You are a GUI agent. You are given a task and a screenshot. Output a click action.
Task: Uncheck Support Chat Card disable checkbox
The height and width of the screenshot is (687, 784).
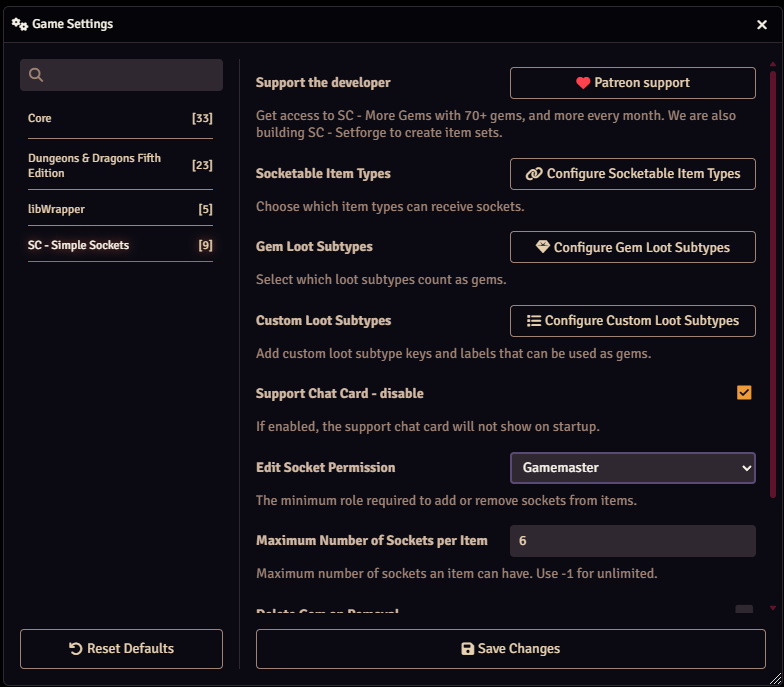[x=744, y=393]
